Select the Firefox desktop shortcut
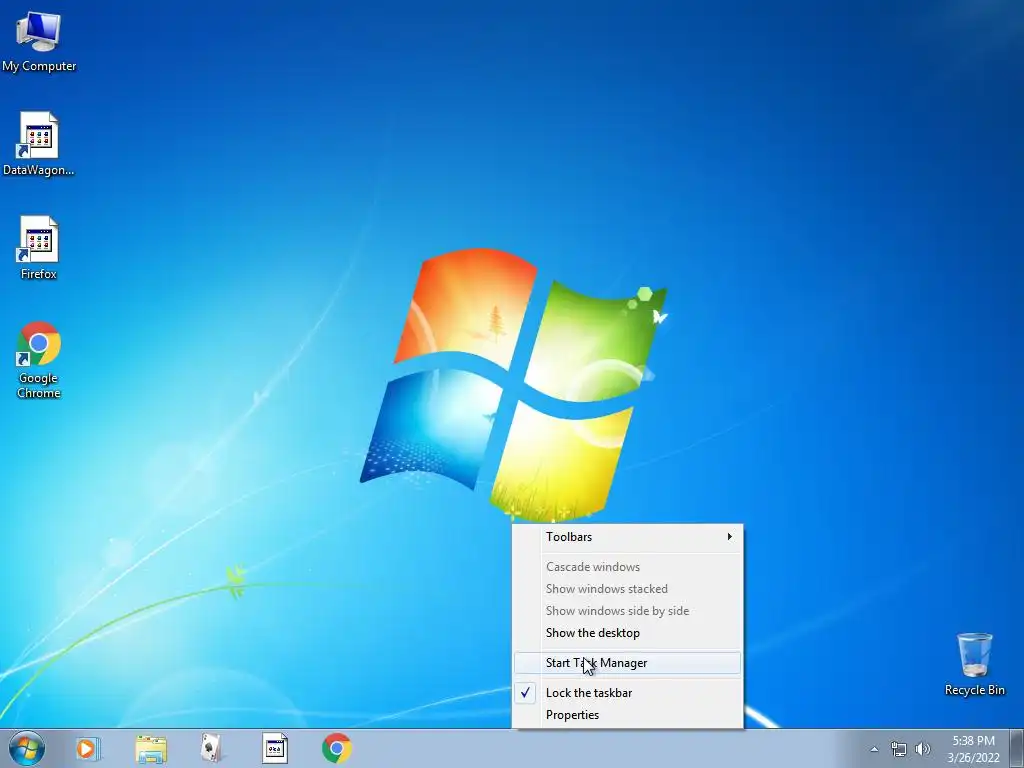1024x768 pixels. point(39,248)
